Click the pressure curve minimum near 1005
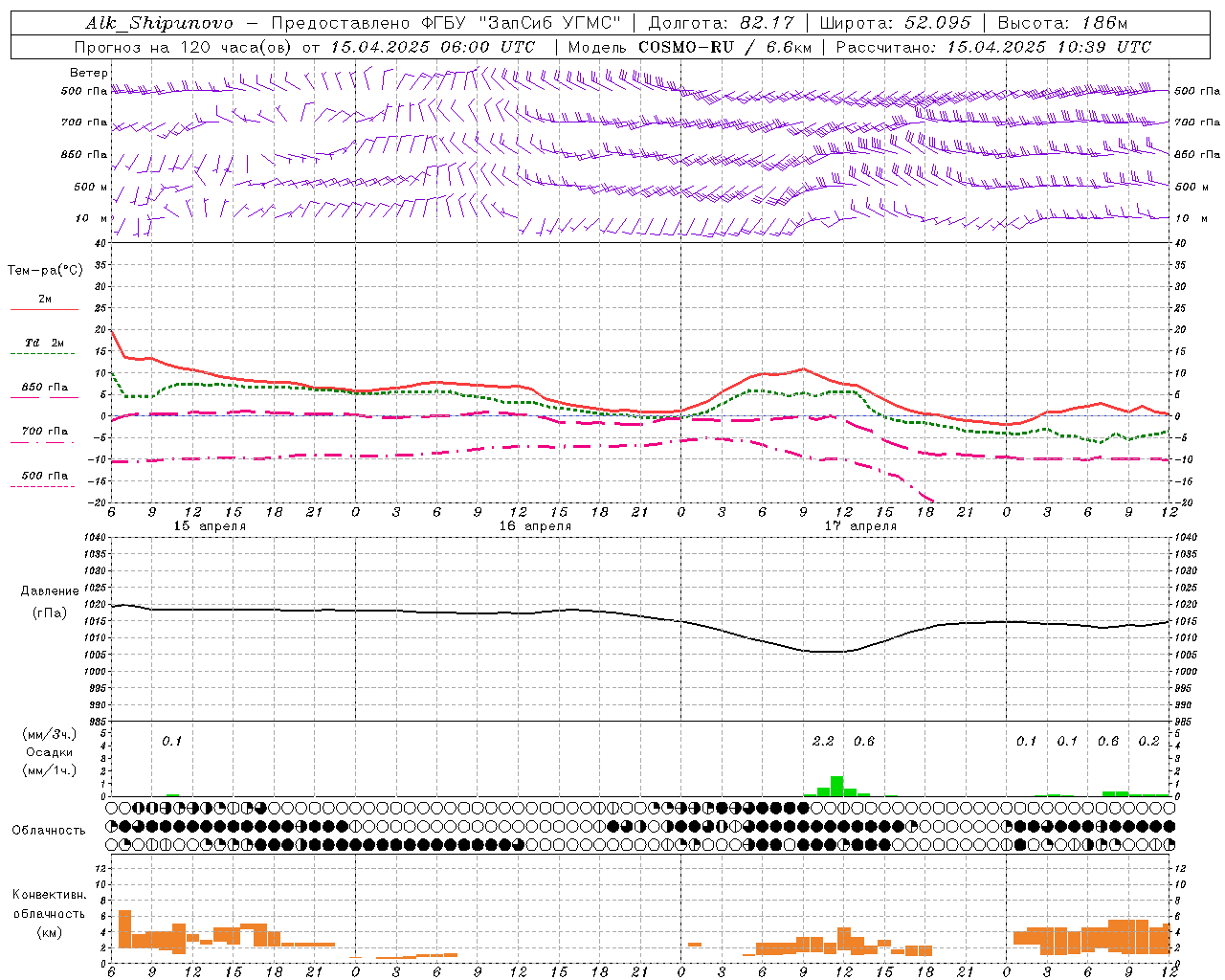The width and height of the screenshot is (1225, 980). (831, 652)
